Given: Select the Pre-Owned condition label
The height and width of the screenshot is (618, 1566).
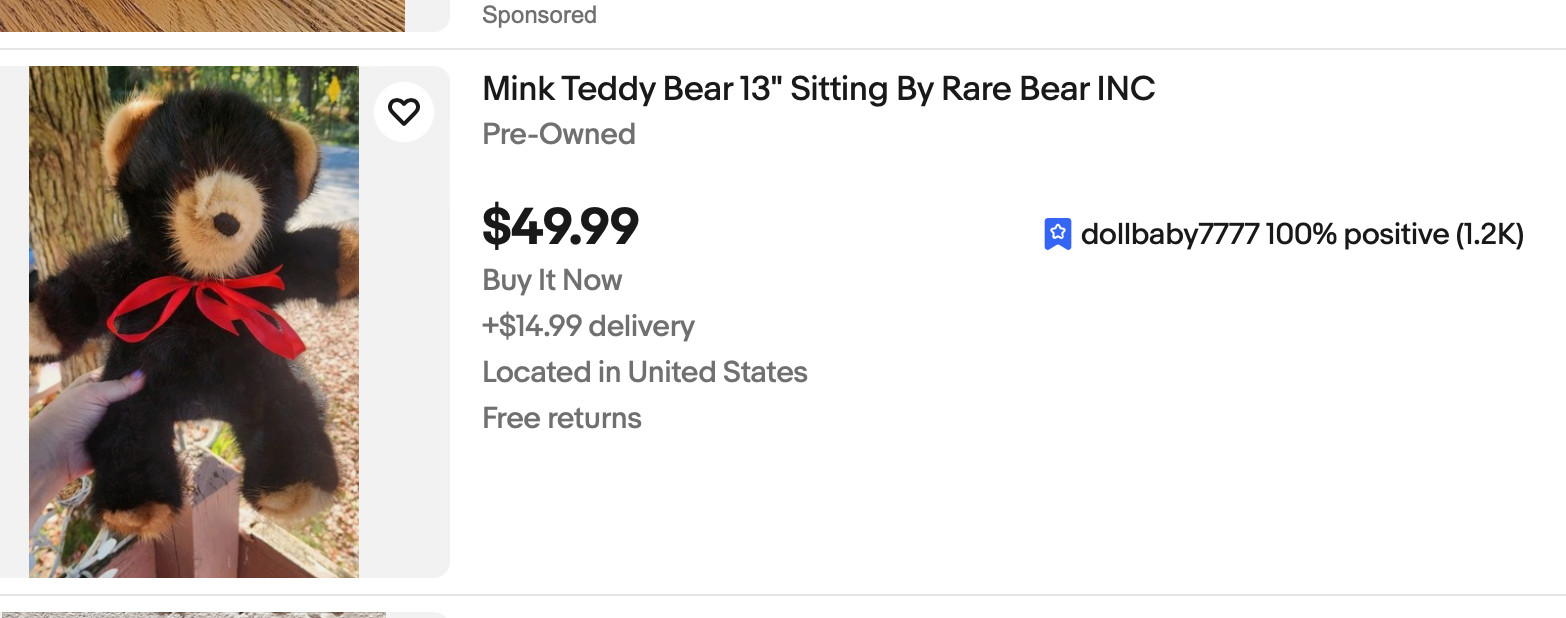Looking at the screenshot, I should tap(559, 134).
